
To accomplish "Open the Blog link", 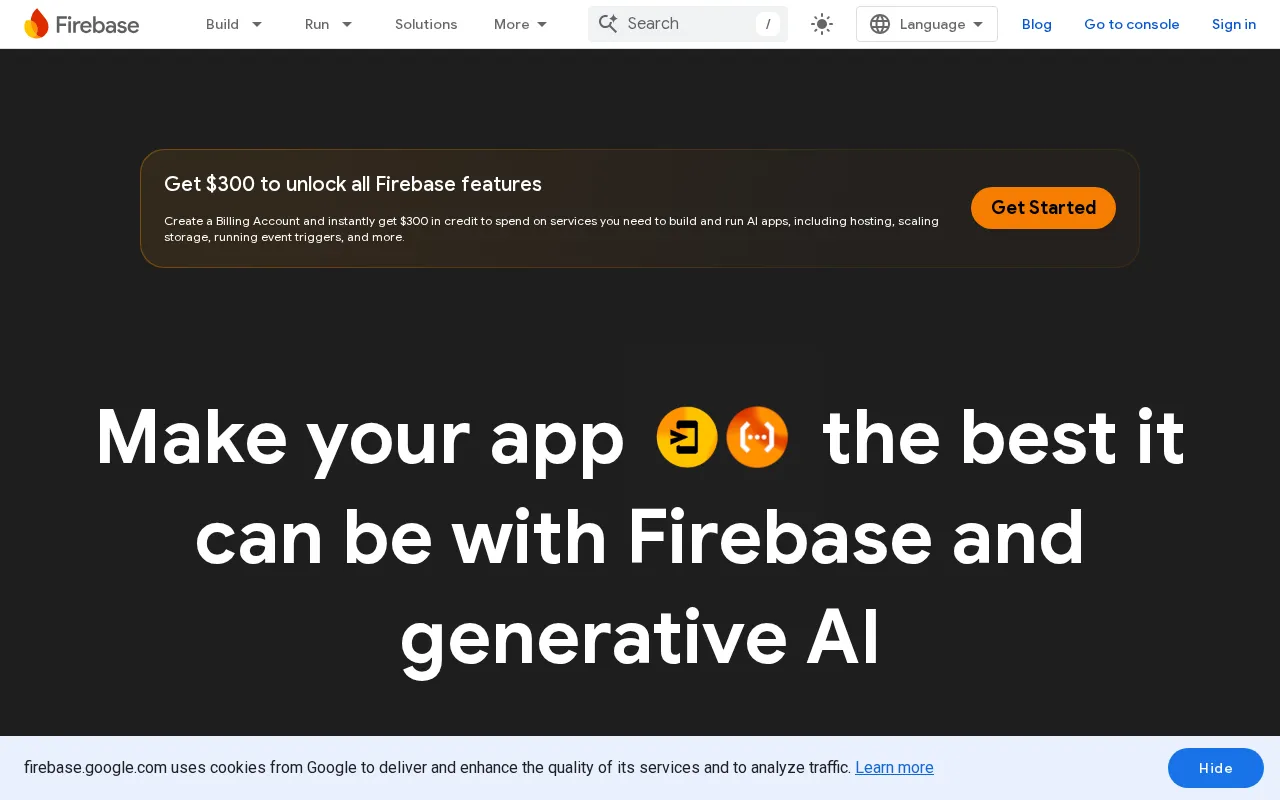I will tap(1037, 24).
